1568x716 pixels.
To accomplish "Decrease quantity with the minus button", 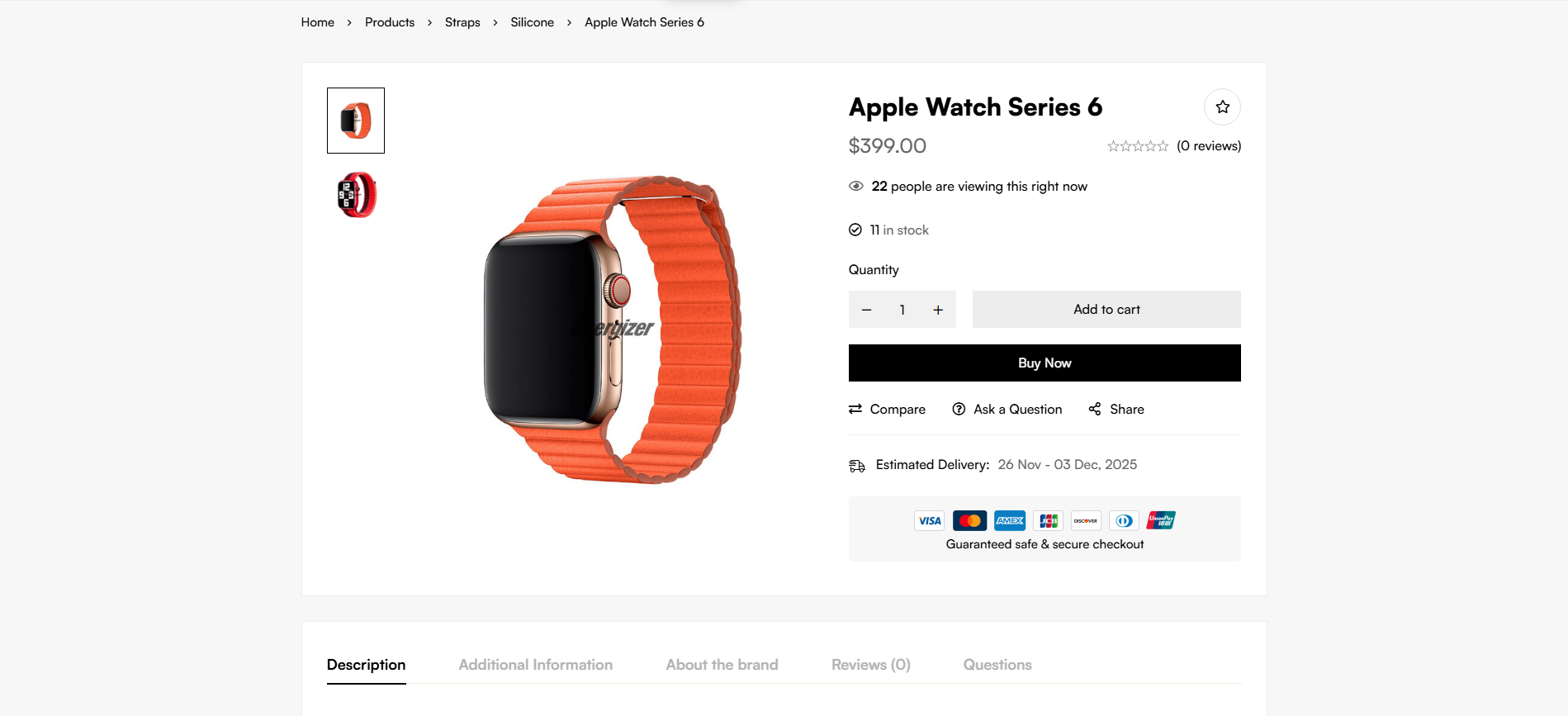I will click(x=866, y=310).
